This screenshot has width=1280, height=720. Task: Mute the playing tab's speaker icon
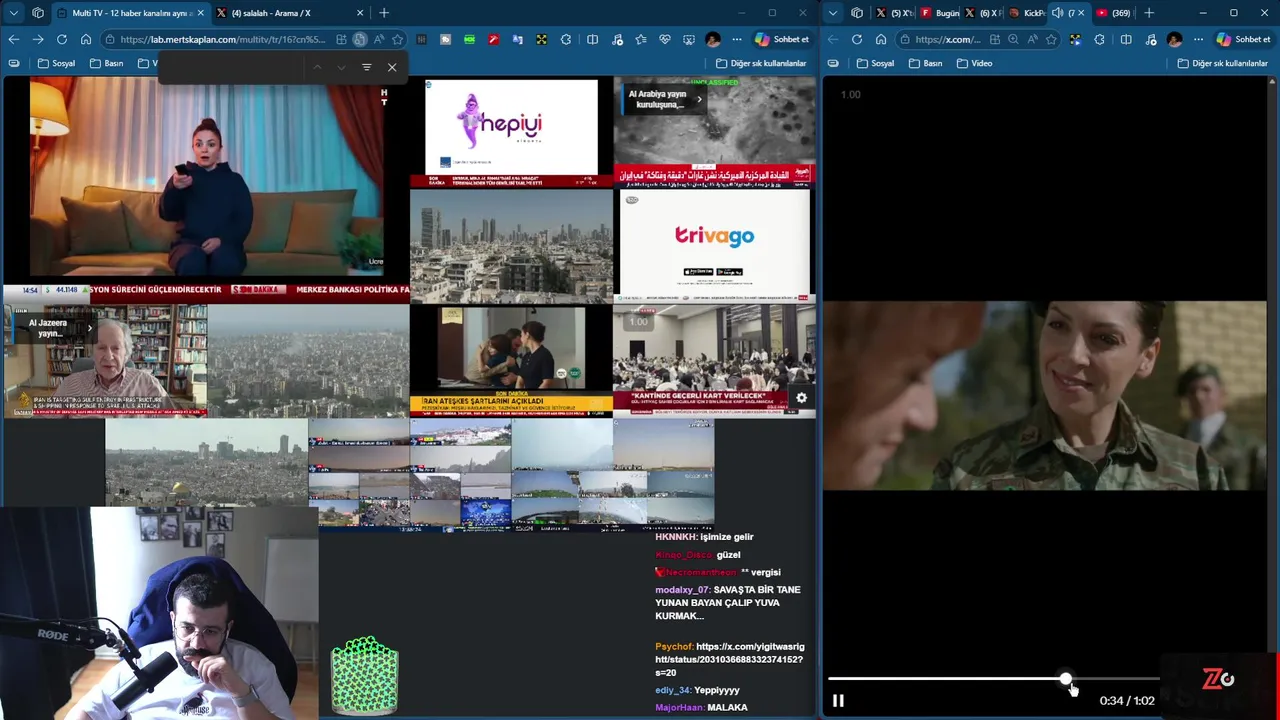(1057, 13)
